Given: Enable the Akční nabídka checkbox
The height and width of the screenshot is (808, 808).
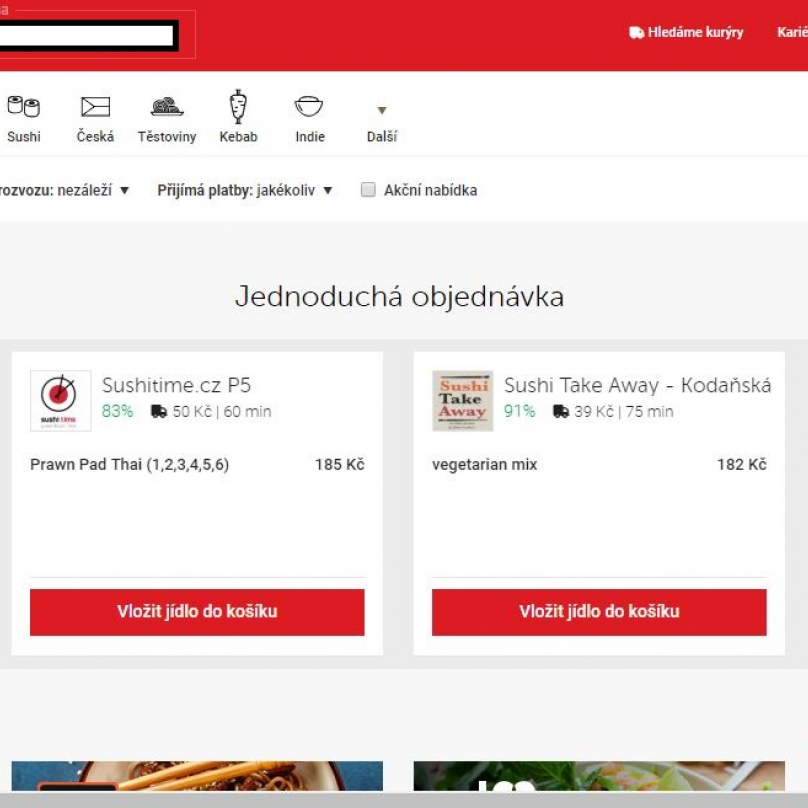Looking at the screenshot, I should 368,190.
